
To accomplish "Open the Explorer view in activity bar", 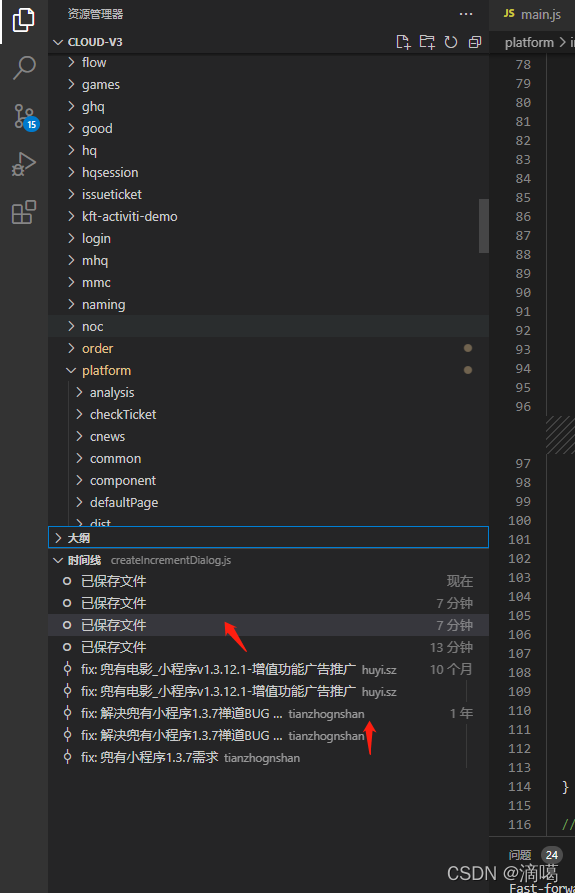I will (x=24, y=21).
